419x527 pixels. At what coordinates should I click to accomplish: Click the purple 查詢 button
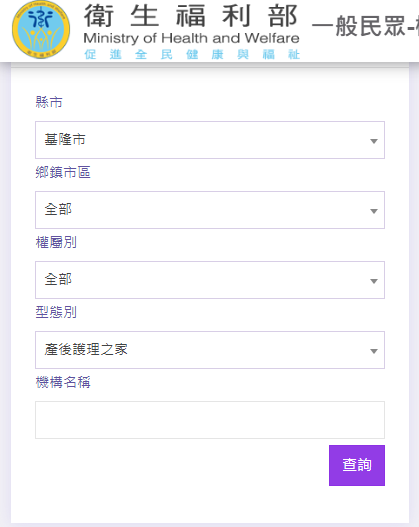357,465
